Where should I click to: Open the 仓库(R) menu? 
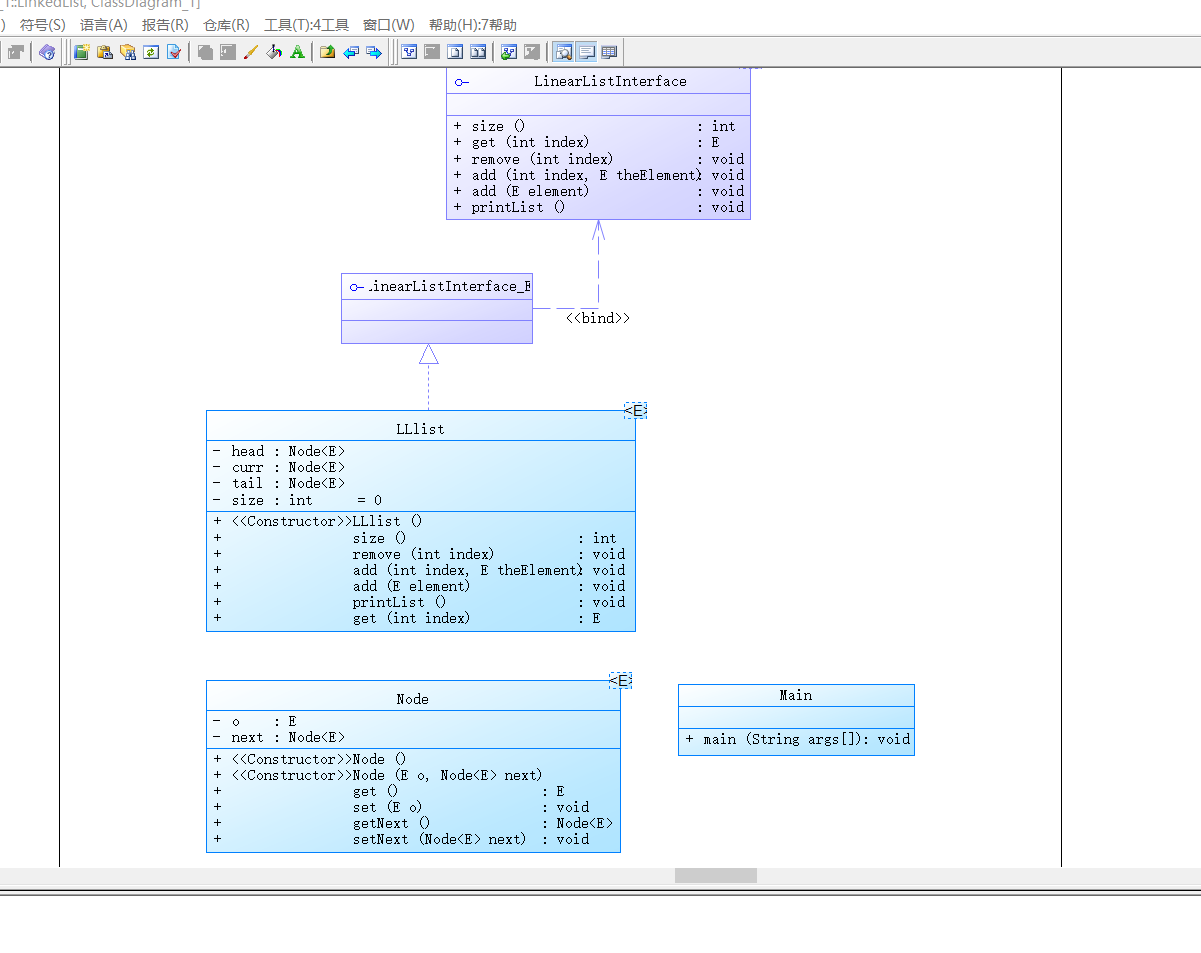(x=226, y=25)
